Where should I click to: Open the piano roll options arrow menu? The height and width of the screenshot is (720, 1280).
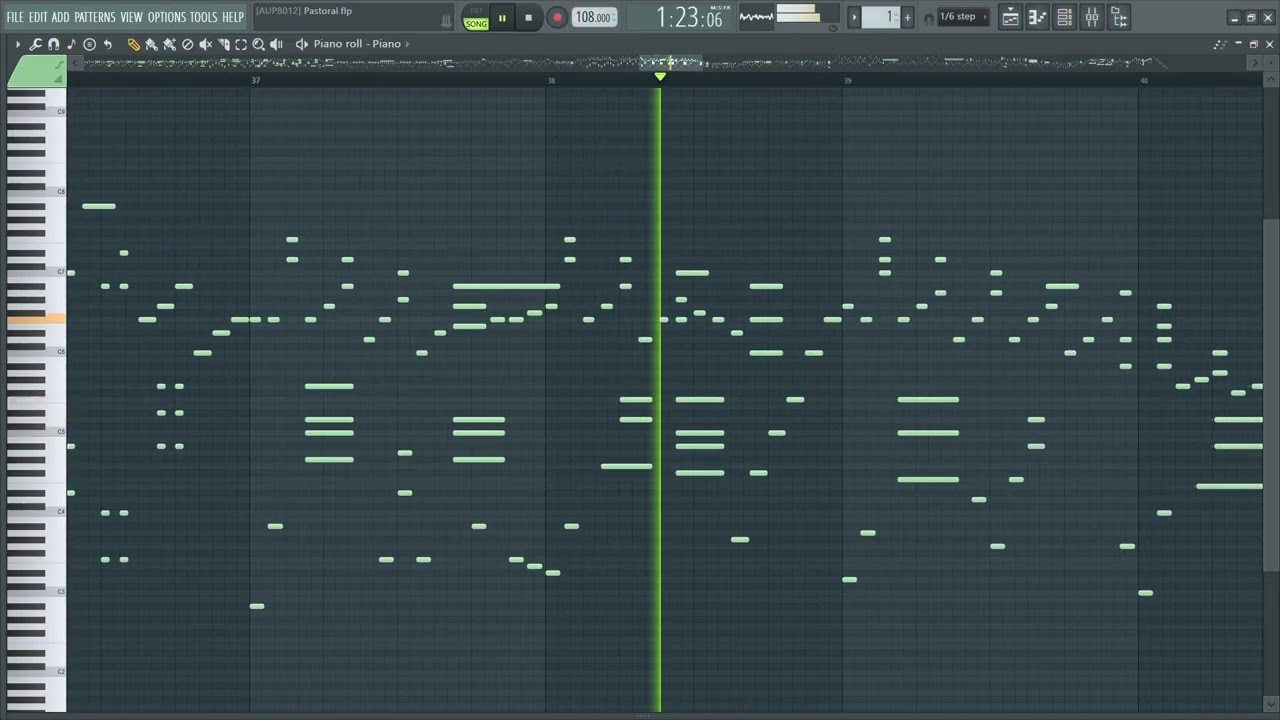17,44
